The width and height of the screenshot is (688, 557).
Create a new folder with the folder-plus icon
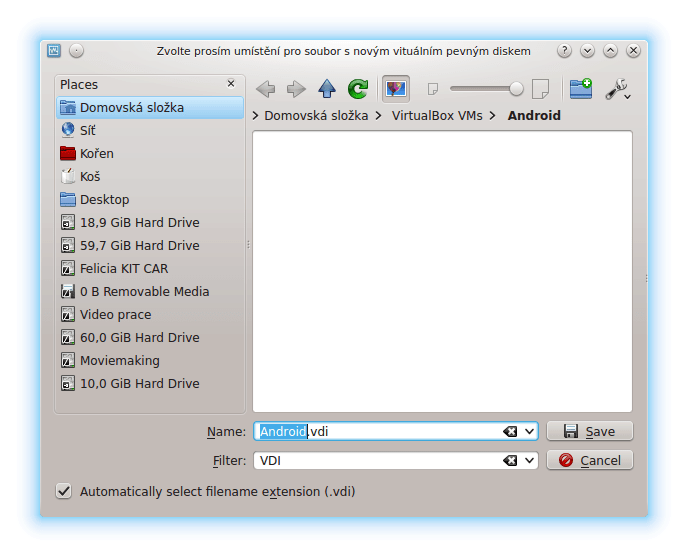581,89
